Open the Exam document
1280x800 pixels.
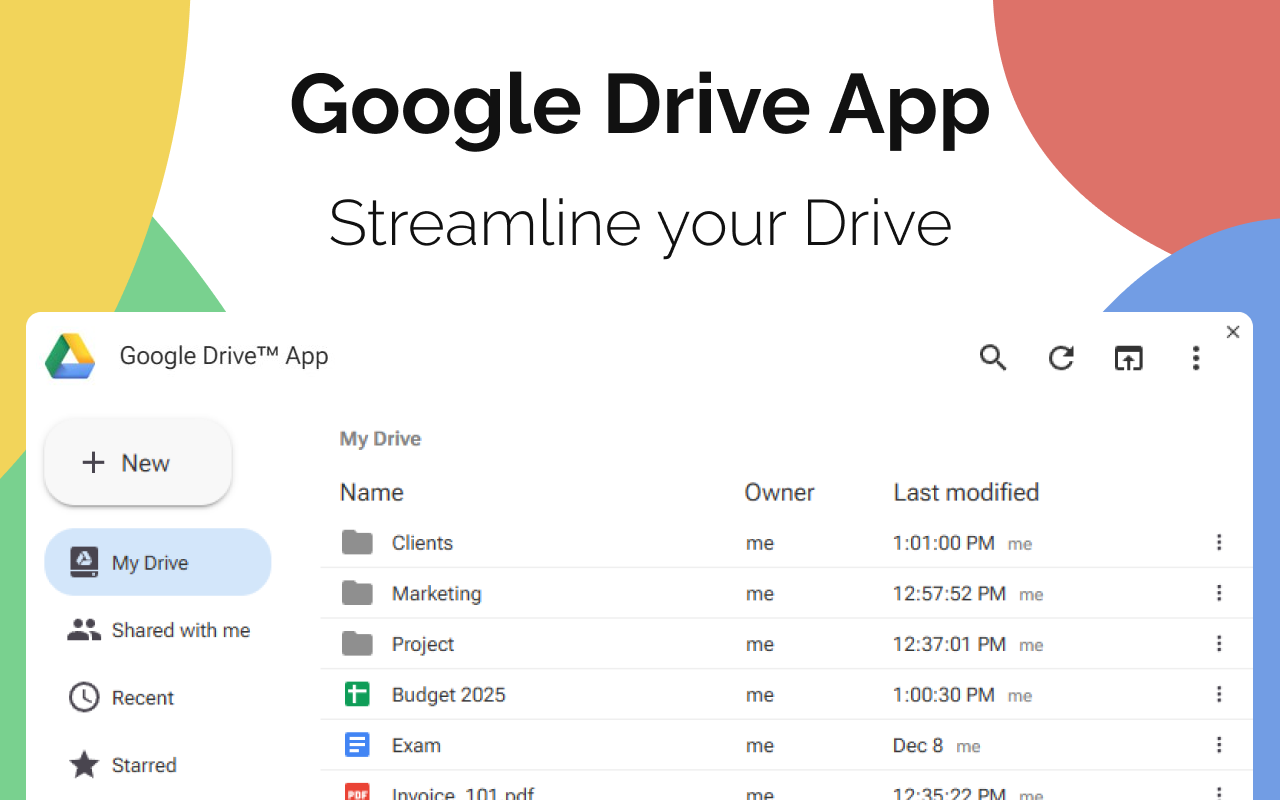416,745
